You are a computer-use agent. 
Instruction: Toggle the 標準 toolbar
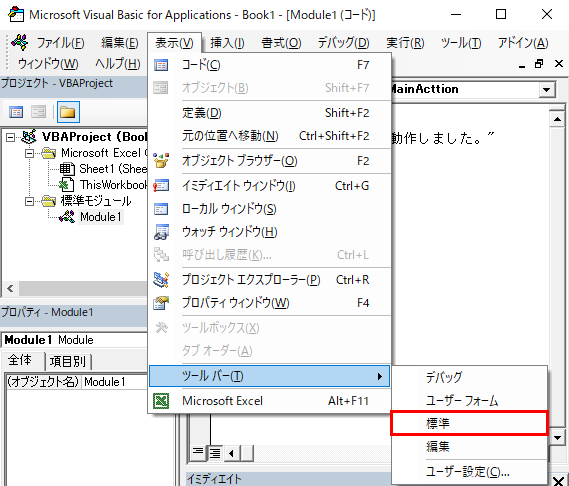pyautogui.click(x=469, y=423)
